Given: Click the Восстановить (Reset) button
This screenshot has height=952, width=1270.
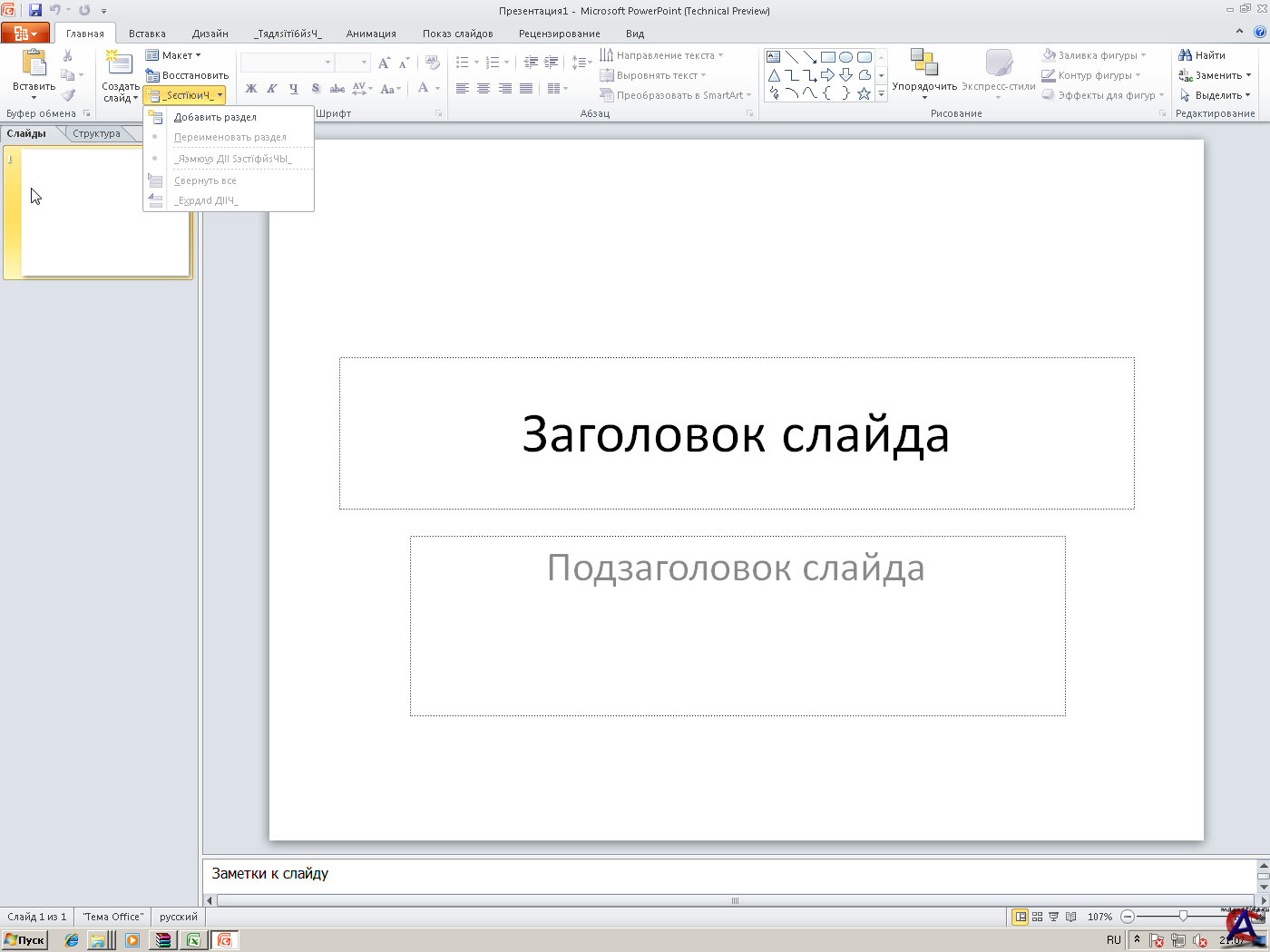Looking at the screenshot, I should coord(188,75).
